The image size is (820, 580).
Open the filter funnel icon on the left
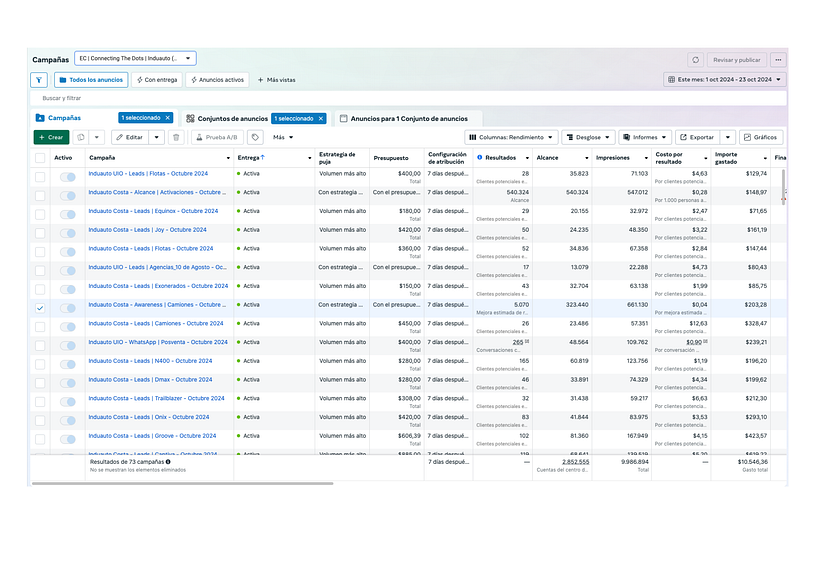(39, 79)
